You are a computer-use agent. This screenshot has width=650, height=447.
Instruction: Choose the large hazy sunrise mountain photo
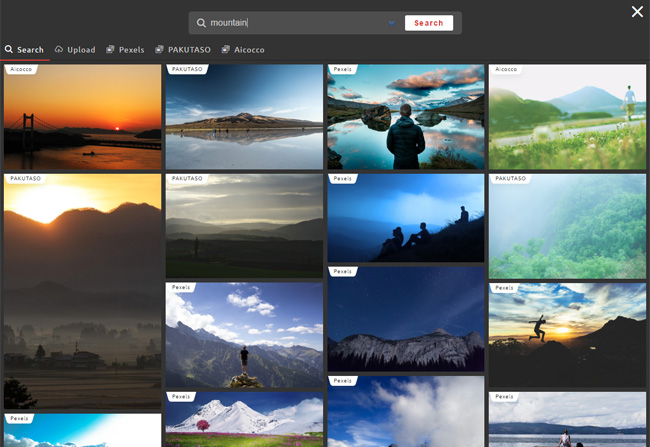(82, 290)
